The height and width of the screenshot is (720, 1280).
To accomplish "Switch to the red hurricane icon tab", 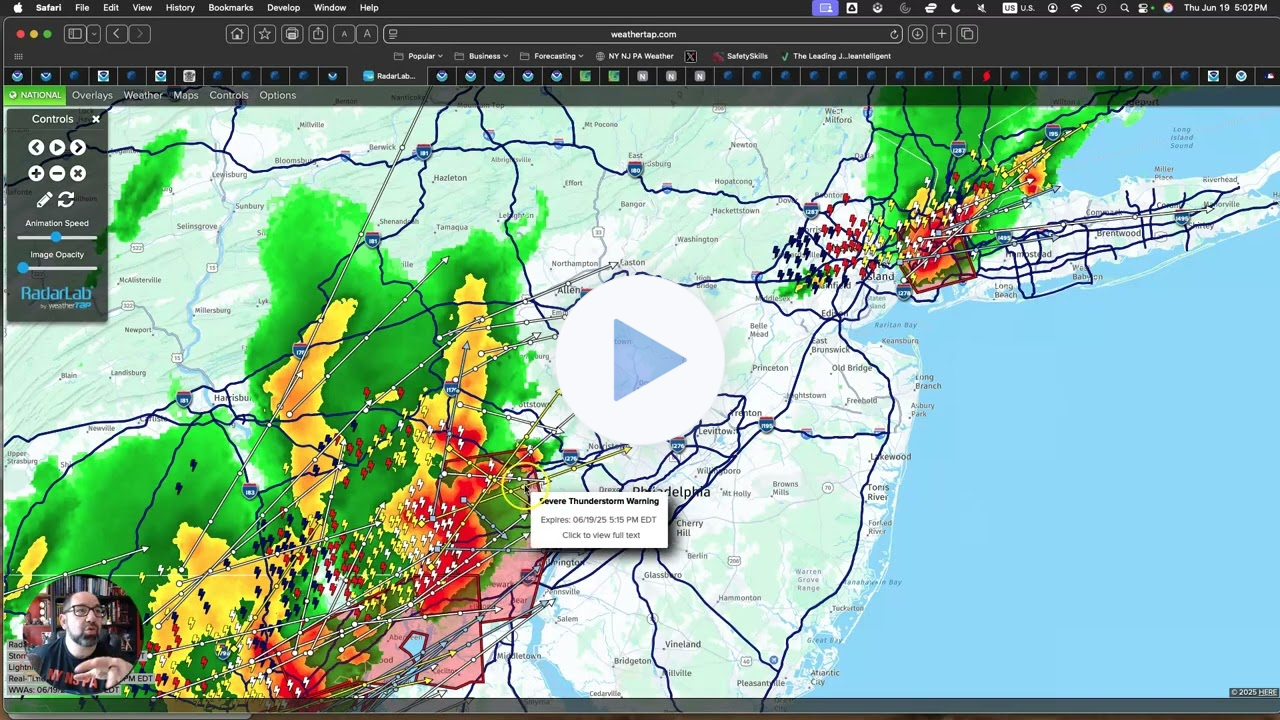I will [x=986, y=76].
